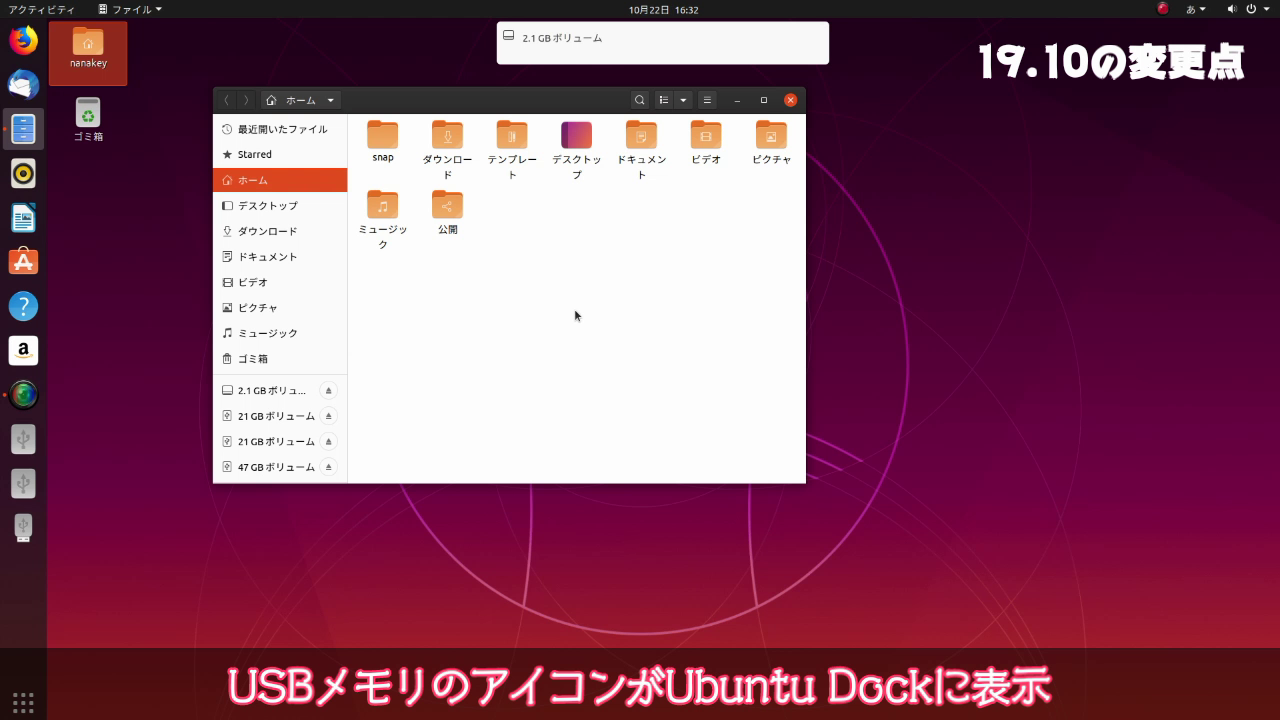
Task: Select ビデオ in sidebar
Action: pyautogui.click(x=280, y=282)
